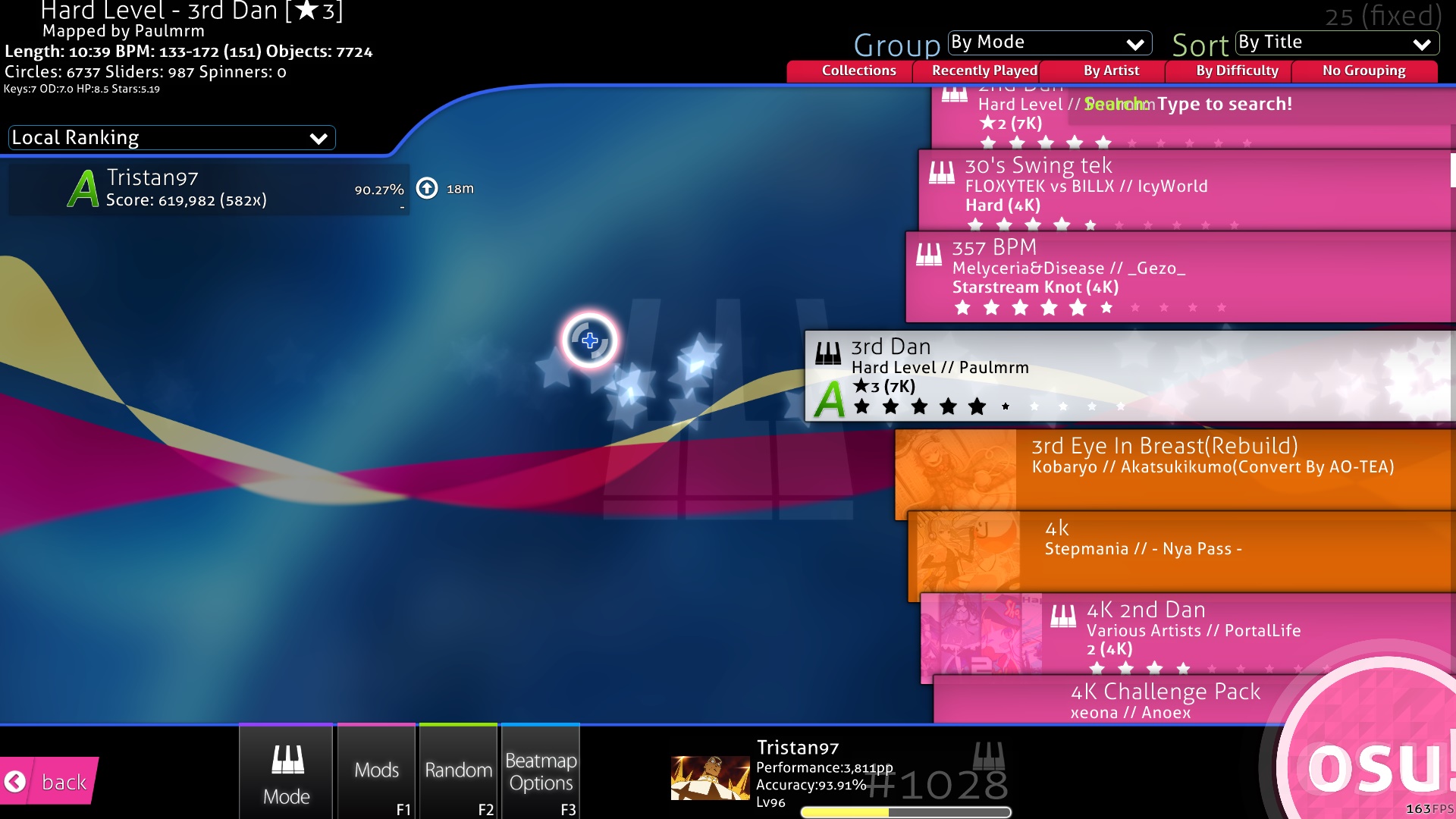Click the Length: 10:39 BPM info line
Image resolution: width=1456 pixels, height=819 pixels.
189,52
